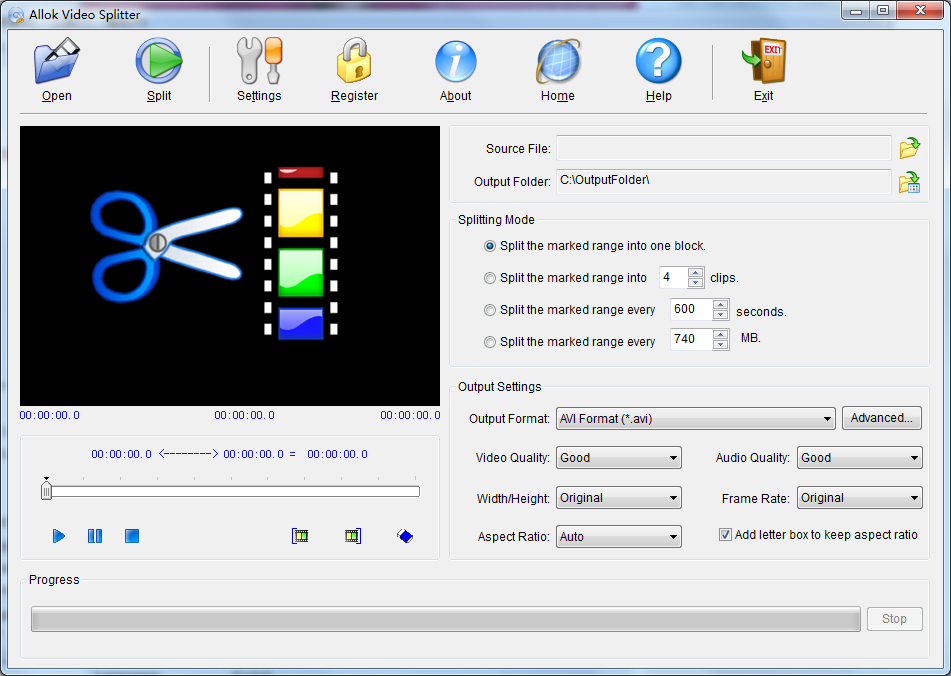Click the Output Folder path field
This screenshot has width=951, height=676.
click(x=724, y=181)
